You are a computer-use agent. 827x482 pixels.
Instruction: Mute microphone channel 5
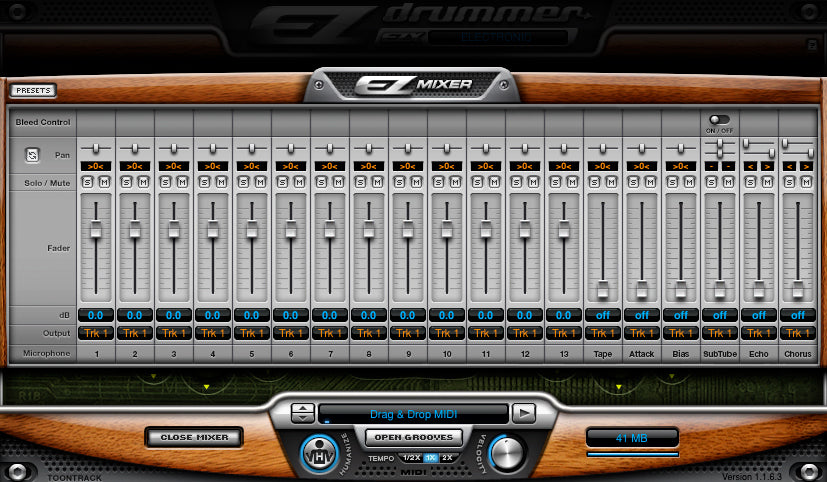[x=259, y=182]
